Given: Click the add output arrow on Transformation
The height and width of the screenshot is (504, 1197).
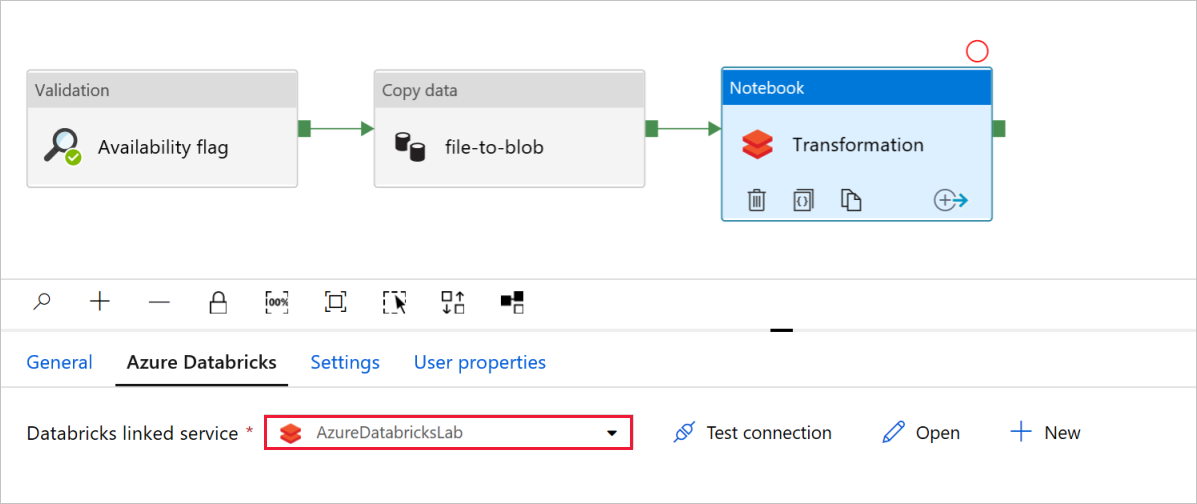Looking at the screenshot, I should pos(951,200).
